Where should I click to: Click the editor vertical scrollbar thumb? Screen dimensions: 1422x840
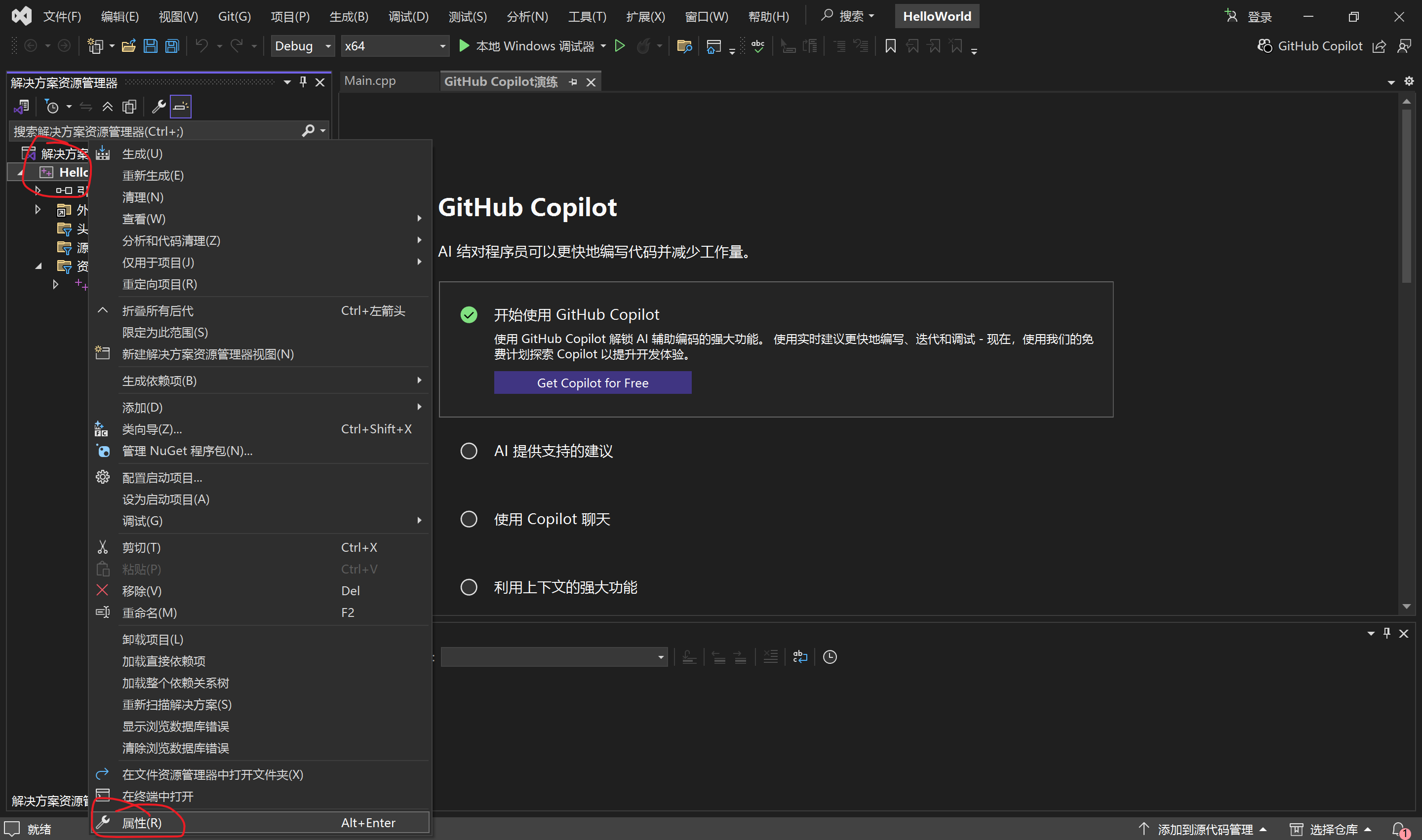1407,196
